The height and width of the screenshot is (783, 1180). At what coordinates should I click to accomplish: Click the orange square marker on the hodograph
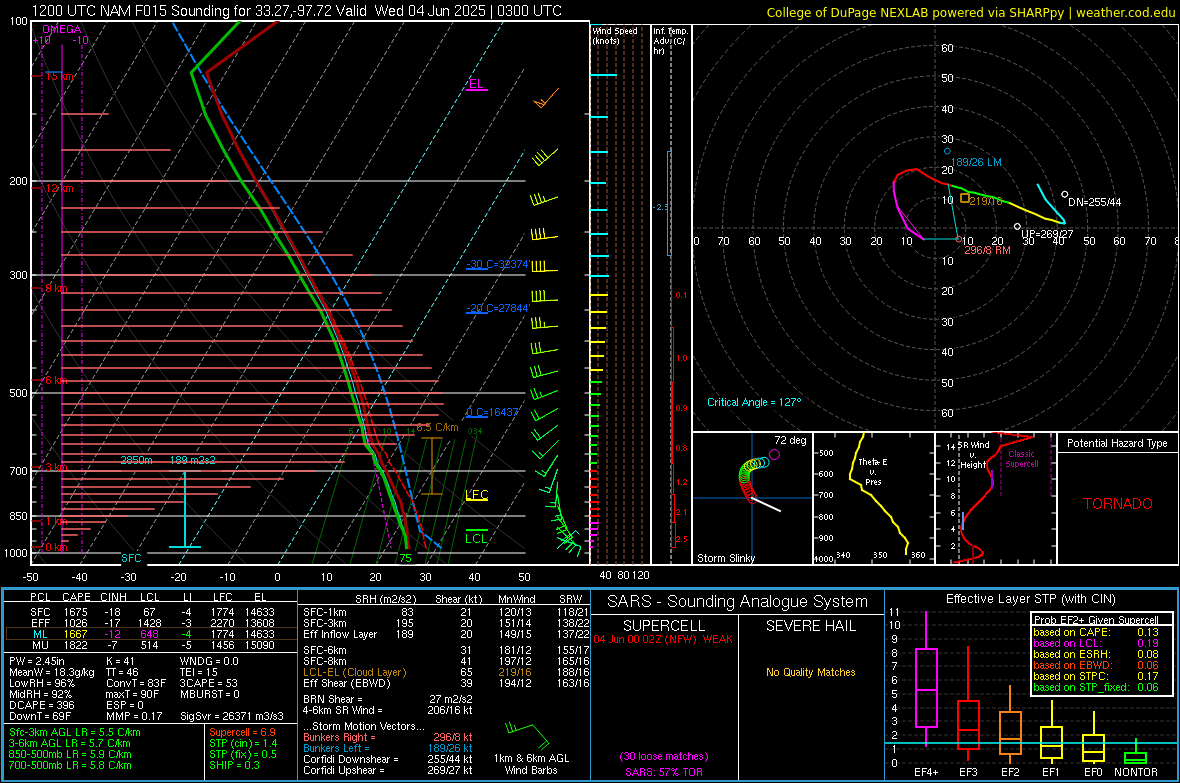click(965, 199)
